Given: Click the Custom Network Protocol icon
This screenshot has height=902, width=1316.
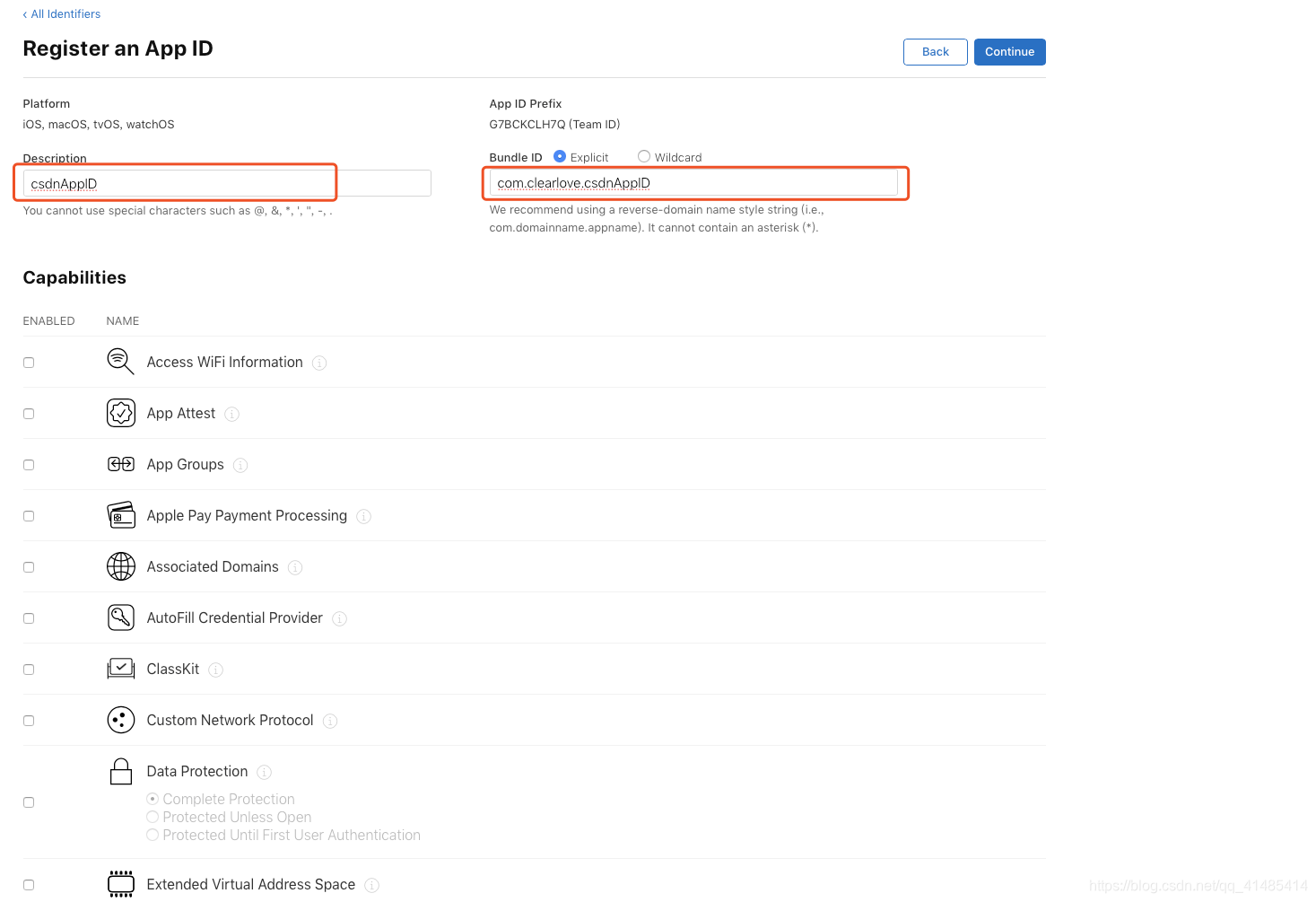Looking at the screenshot, I should pyautogui.click(x=120, y=720).
